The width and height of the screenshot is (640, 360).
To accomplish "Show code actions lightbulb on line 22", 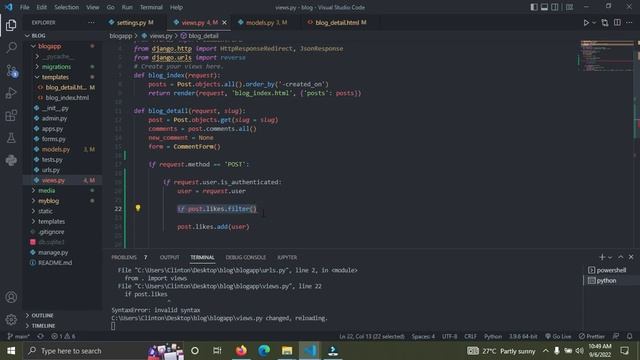I will click(138, 208).
